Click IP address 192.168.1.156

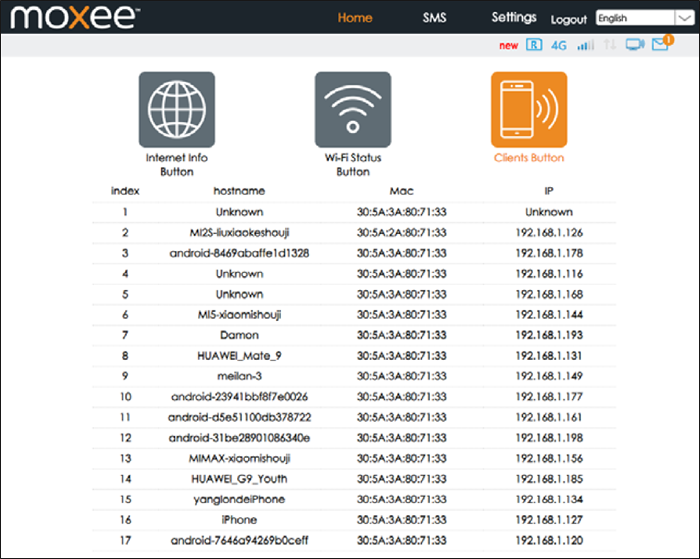tap(549, 459)
